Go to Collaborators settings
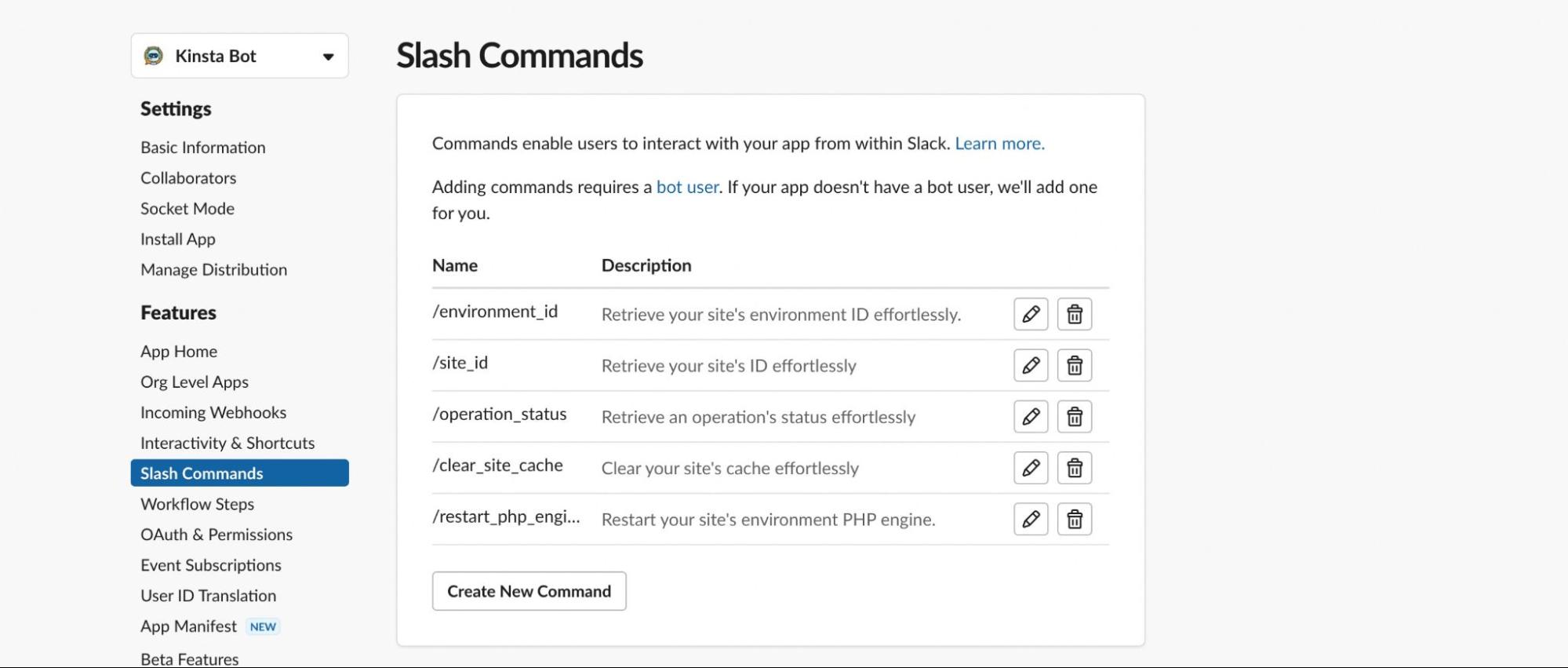This screenshot has height=668, width=1568. pos(188,178)
